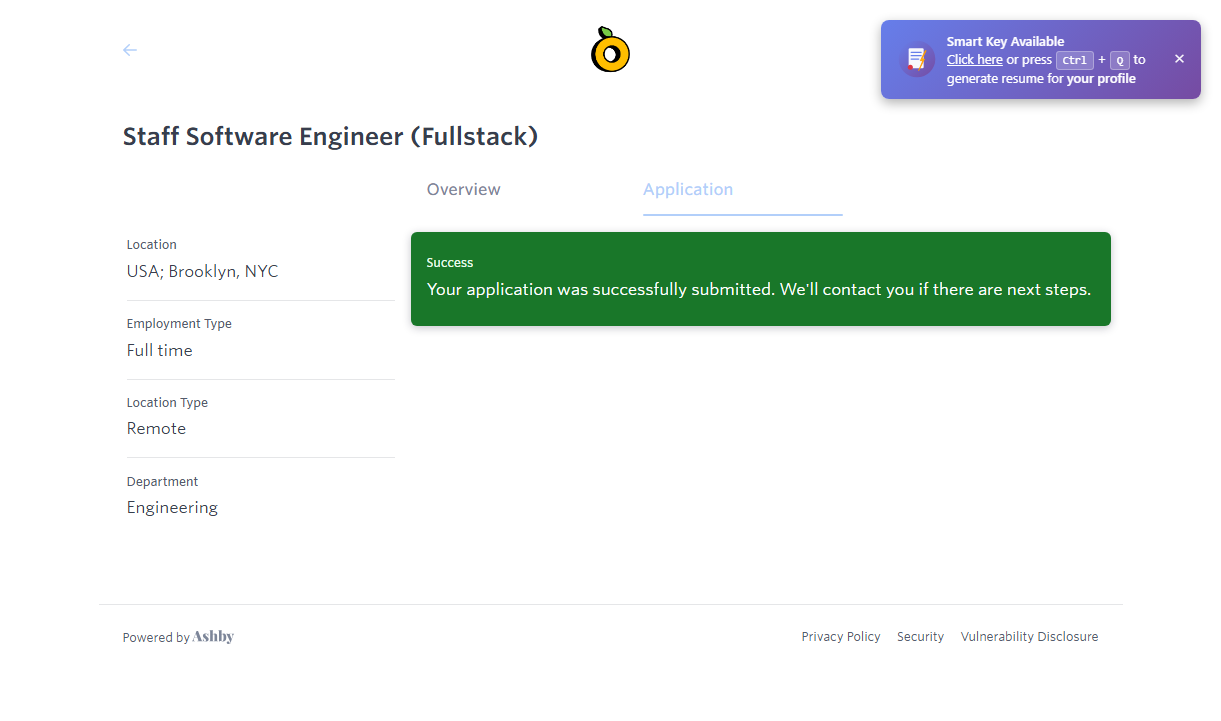Click the Q key badge
1221x721 pixels.
[x=1119, y=60]
